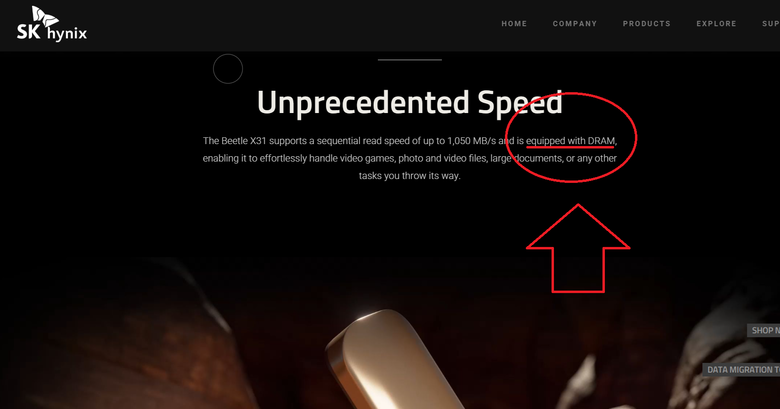Image resolution: width=780 pixels, height=409 pixels.
Task: Open the SUPPORT menu at right edge
Action: coord(771,23)
